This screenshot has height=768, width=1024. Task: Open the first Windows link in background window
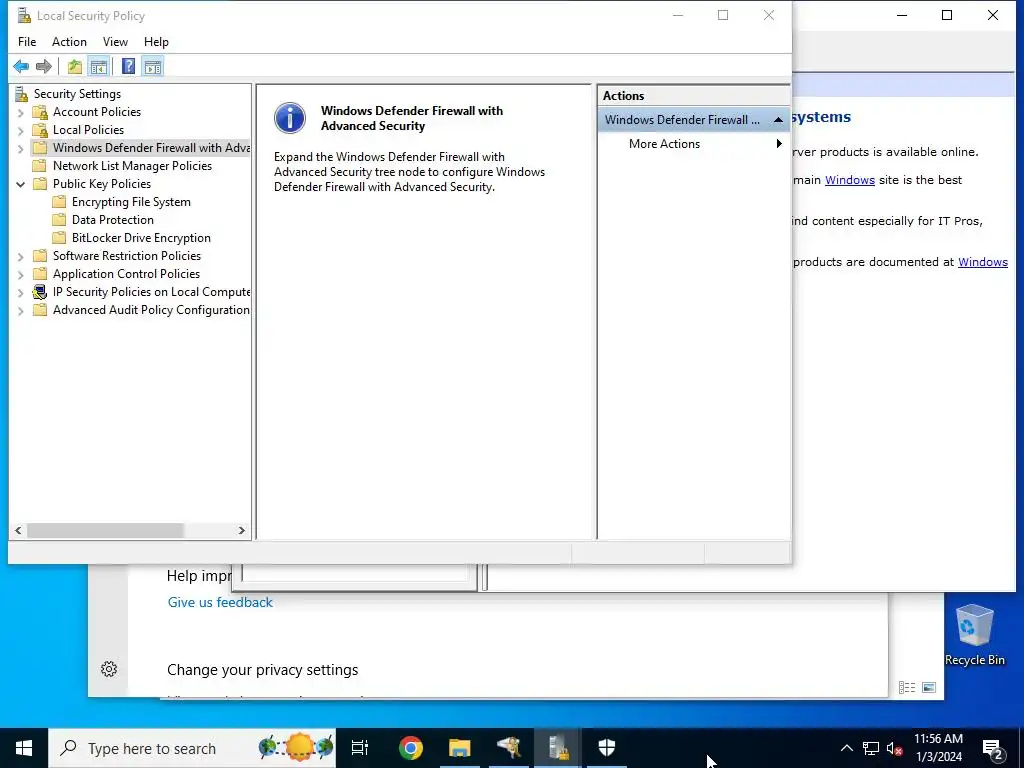point(850,180)
